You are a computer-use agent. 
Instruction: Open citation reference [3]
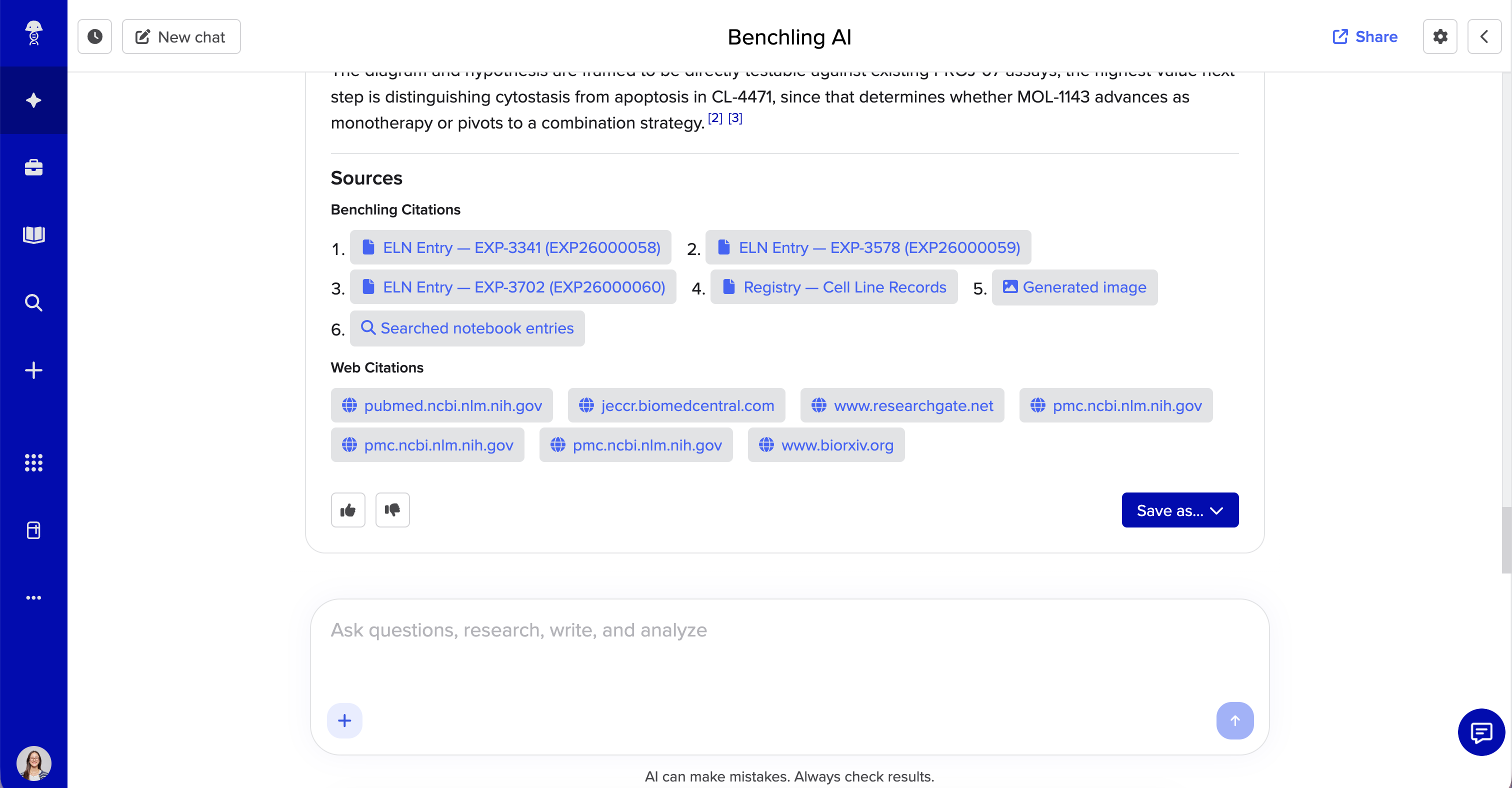coord(735,118)
